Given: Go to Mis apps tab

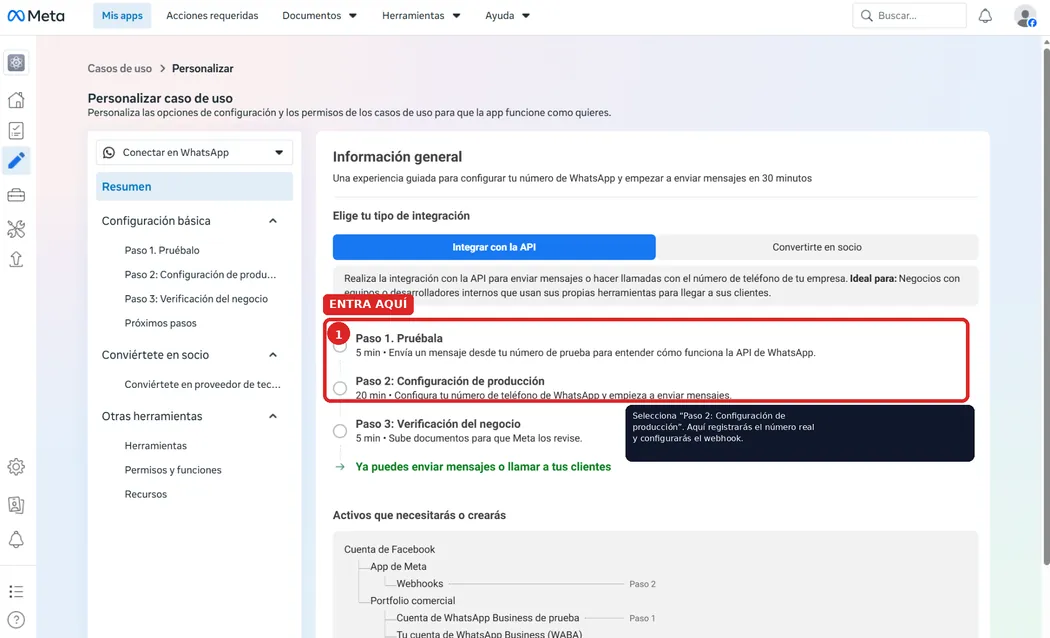Looking at the screenshot, I should click(122, 15).
